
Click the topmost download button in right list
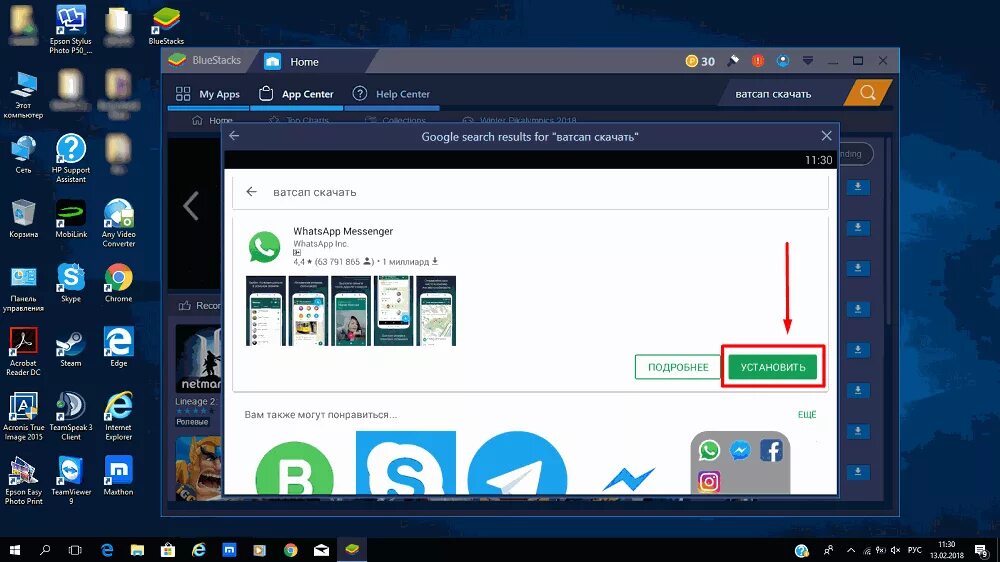tap(858, 186)
